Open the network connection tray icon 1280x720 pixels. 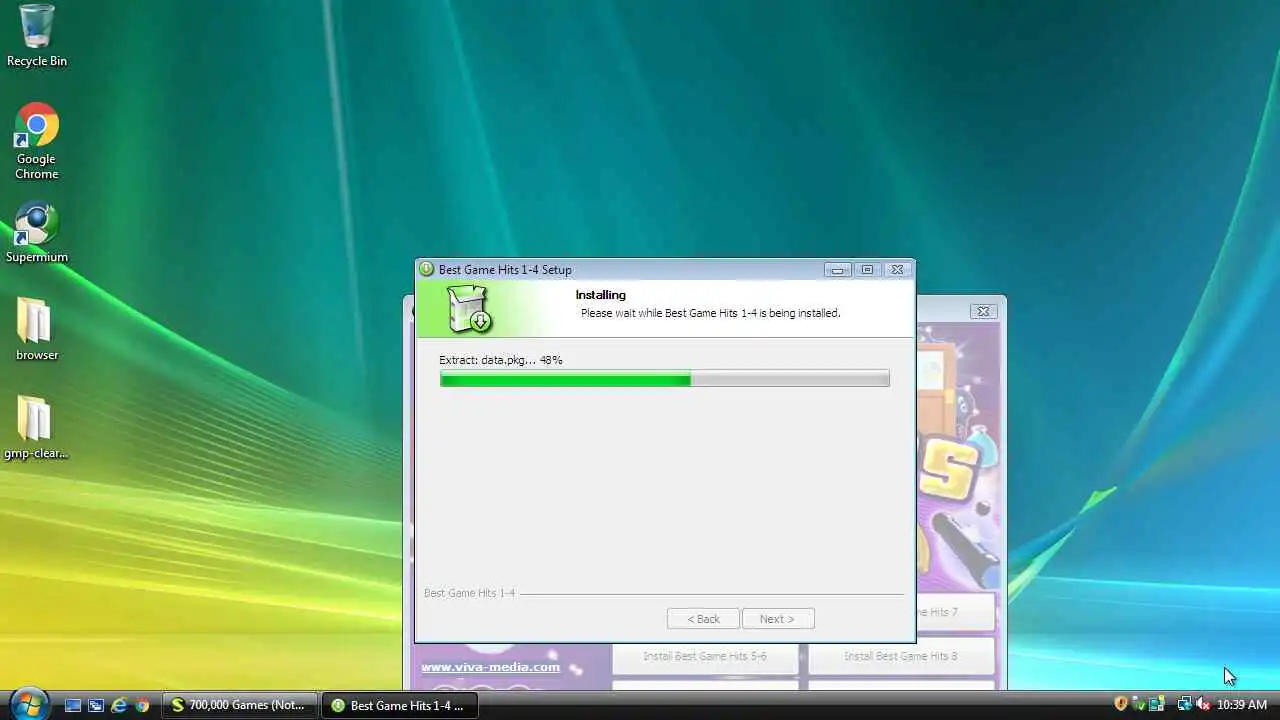coord(1185,704)
